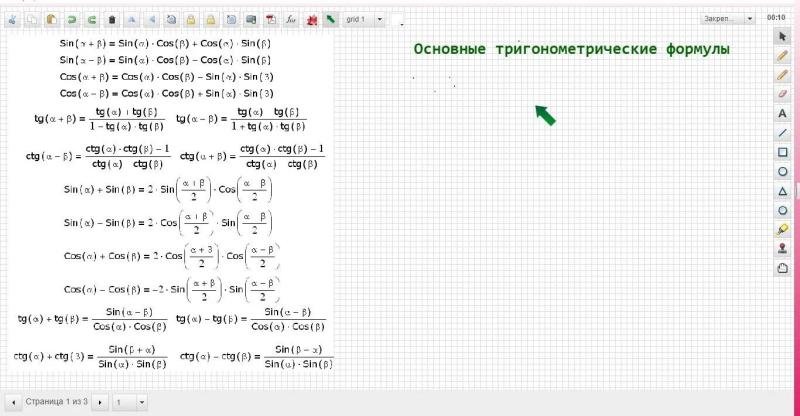
Task: Select the rectangle shape tool
Action: pyautogui.click(x=782, y=152)
